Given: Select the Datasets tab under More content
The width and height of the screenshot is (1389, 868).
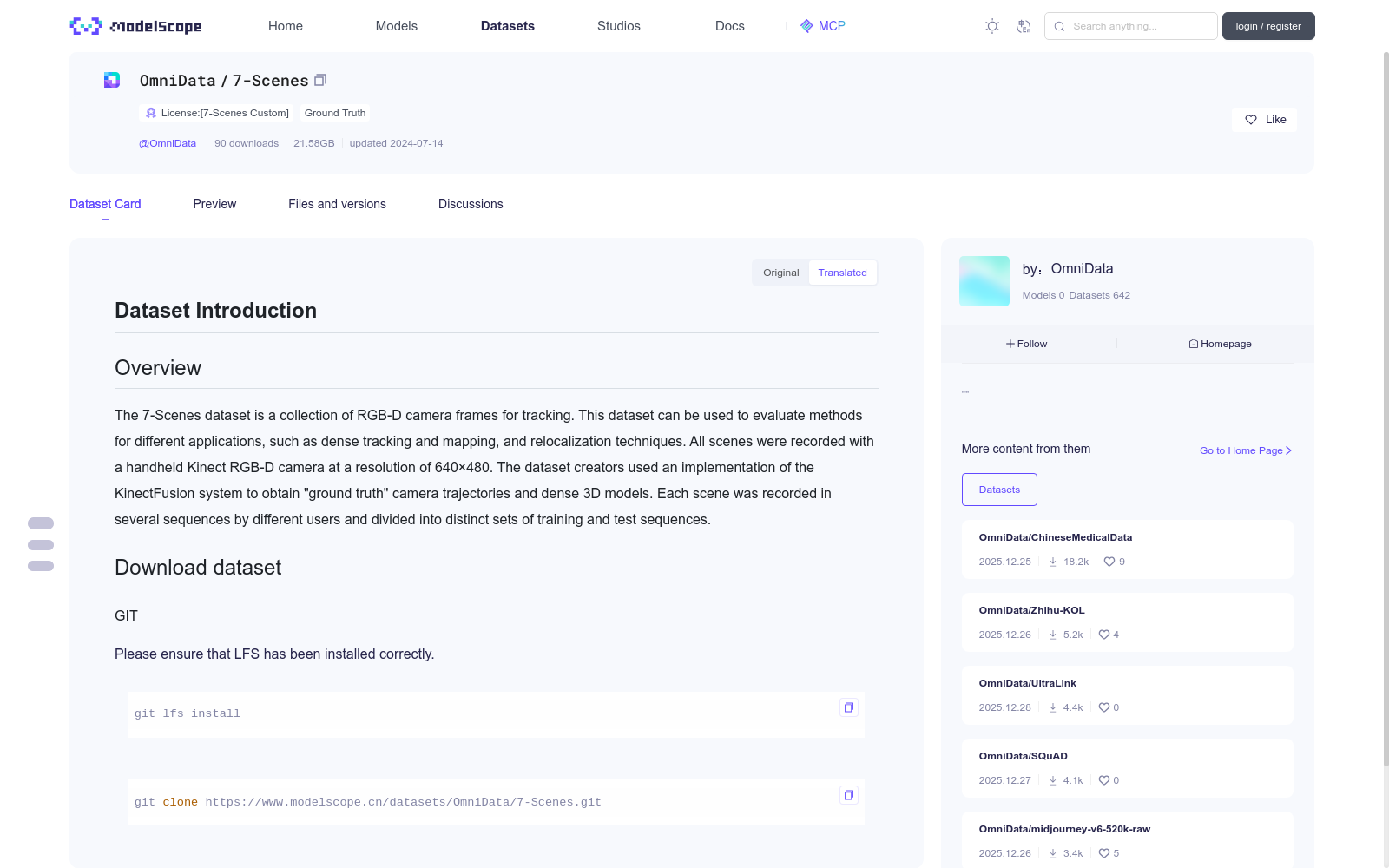Looking at the screenshot, I should pos(999,490).
